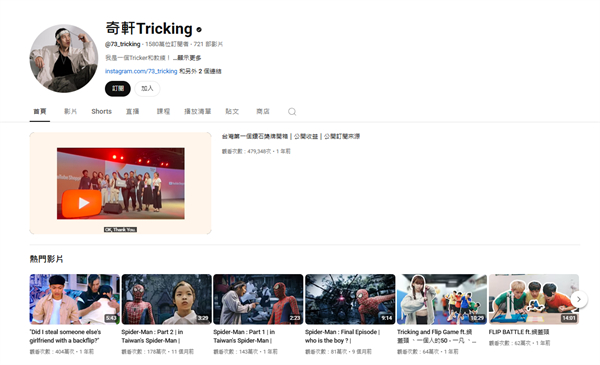Open the Spider-Man Part 2 video thumbnail

[x=166, y=299]
